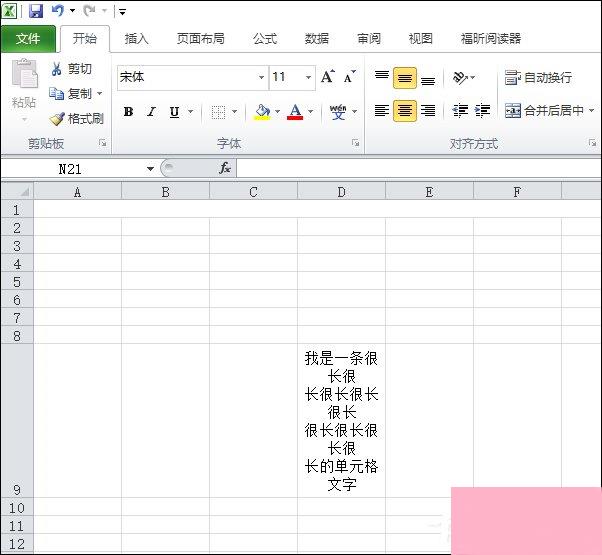Switch to the 开始 tab
The image size is (602, 555).
point(85,39)
